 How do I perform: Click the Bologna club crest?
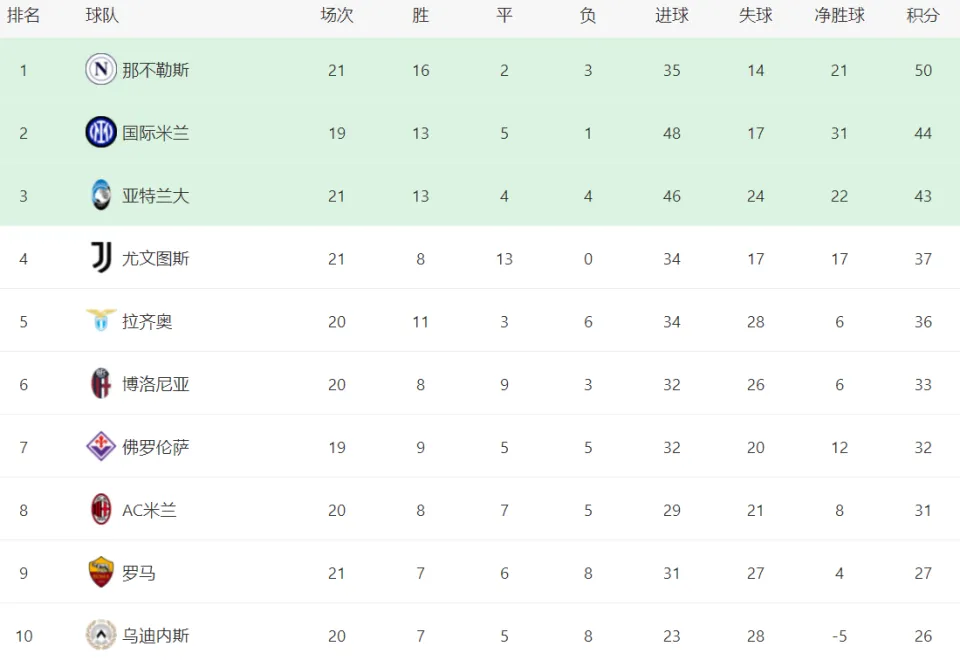point(101,383)
